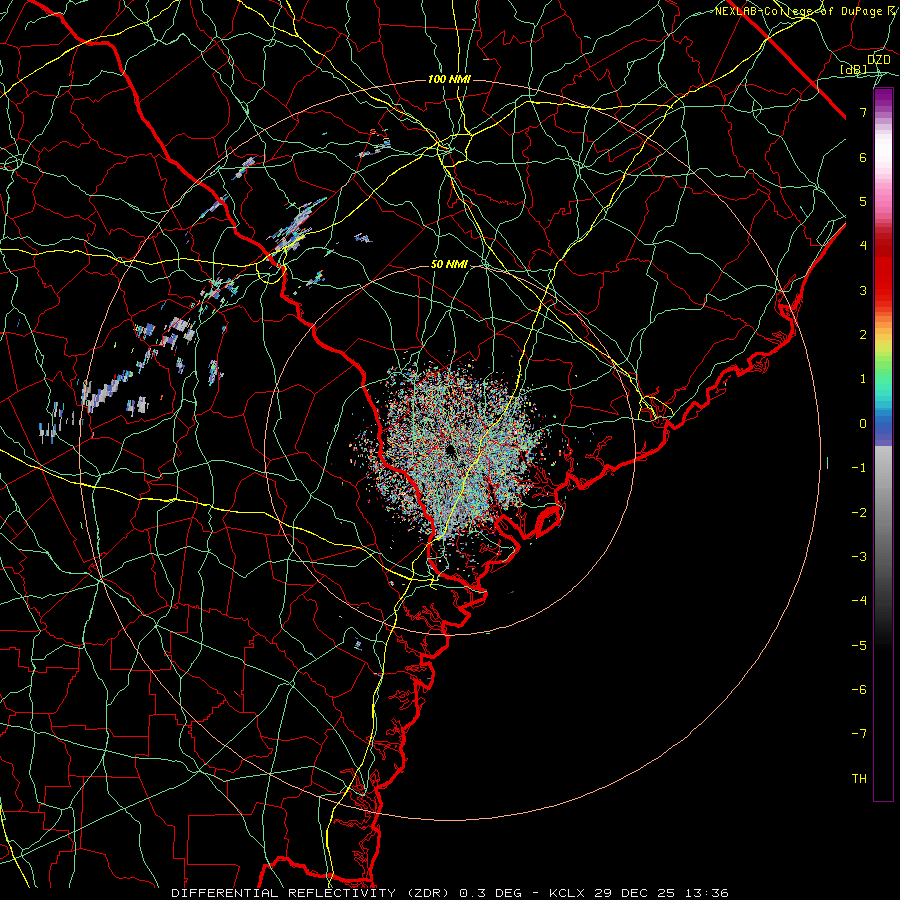Image resolution: width=900 pixels, height=900 pixels.
Task: Click the "[dB]" units label
Action: pos(854,69)
